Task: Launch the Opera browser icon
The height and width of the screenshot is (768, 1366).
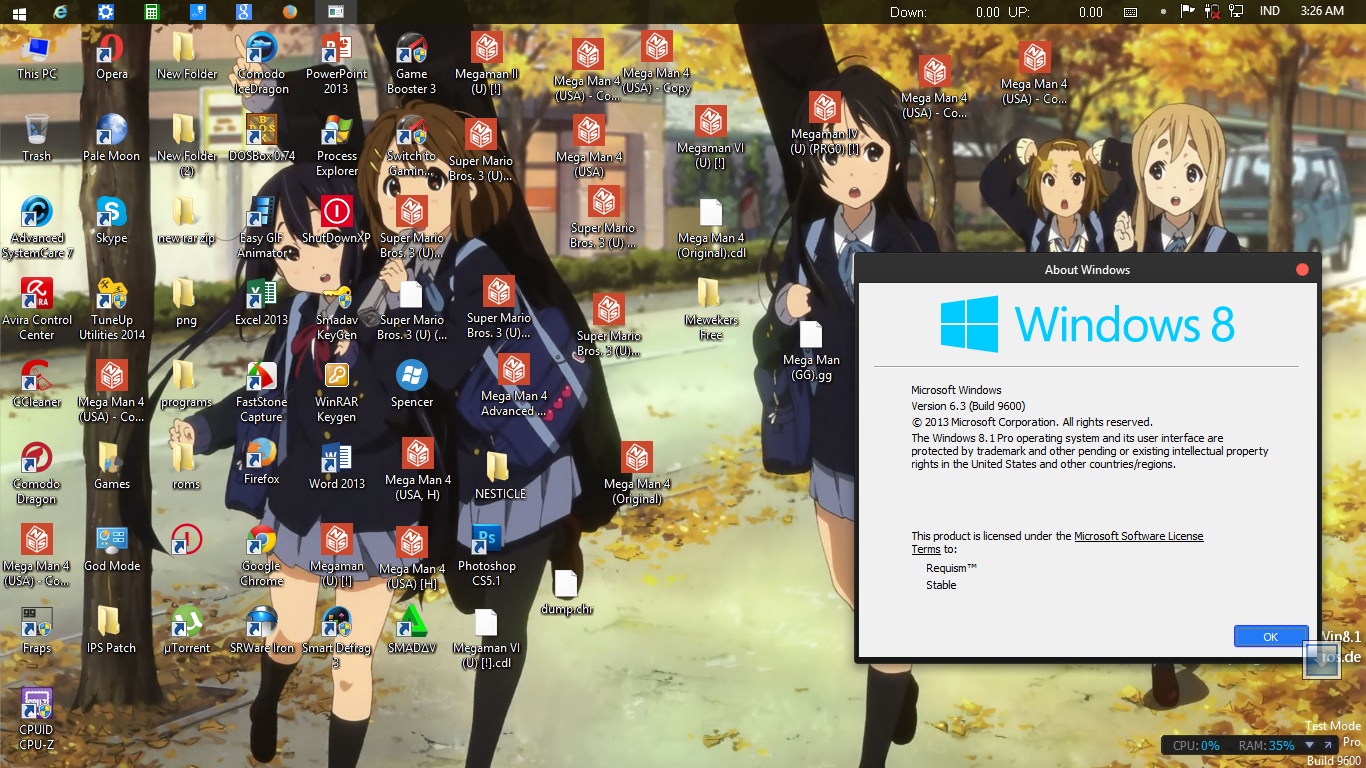Action: point(112,58)
